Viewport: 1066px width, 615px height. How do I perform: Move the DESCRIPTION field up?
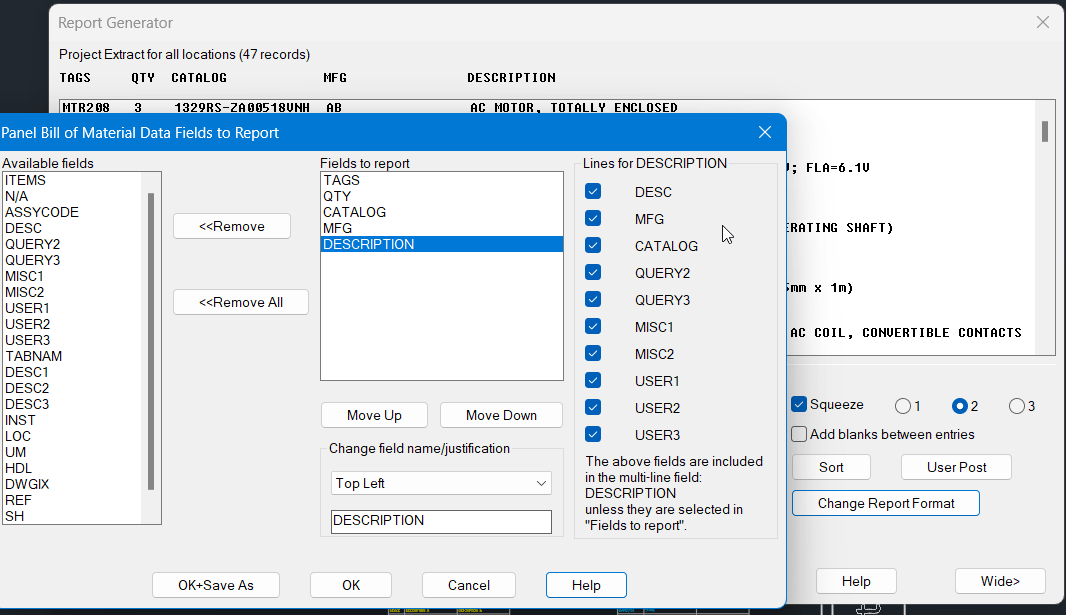click(374, 414)
